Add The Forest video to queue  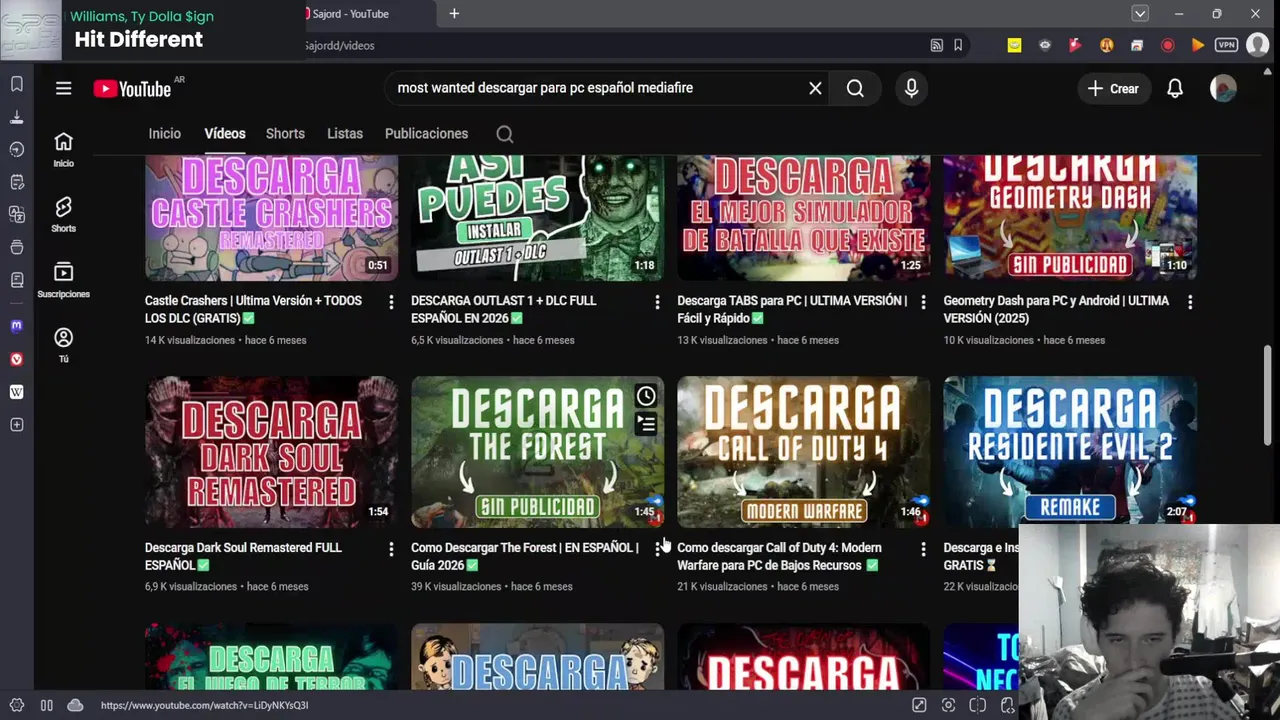click(646, 425)
